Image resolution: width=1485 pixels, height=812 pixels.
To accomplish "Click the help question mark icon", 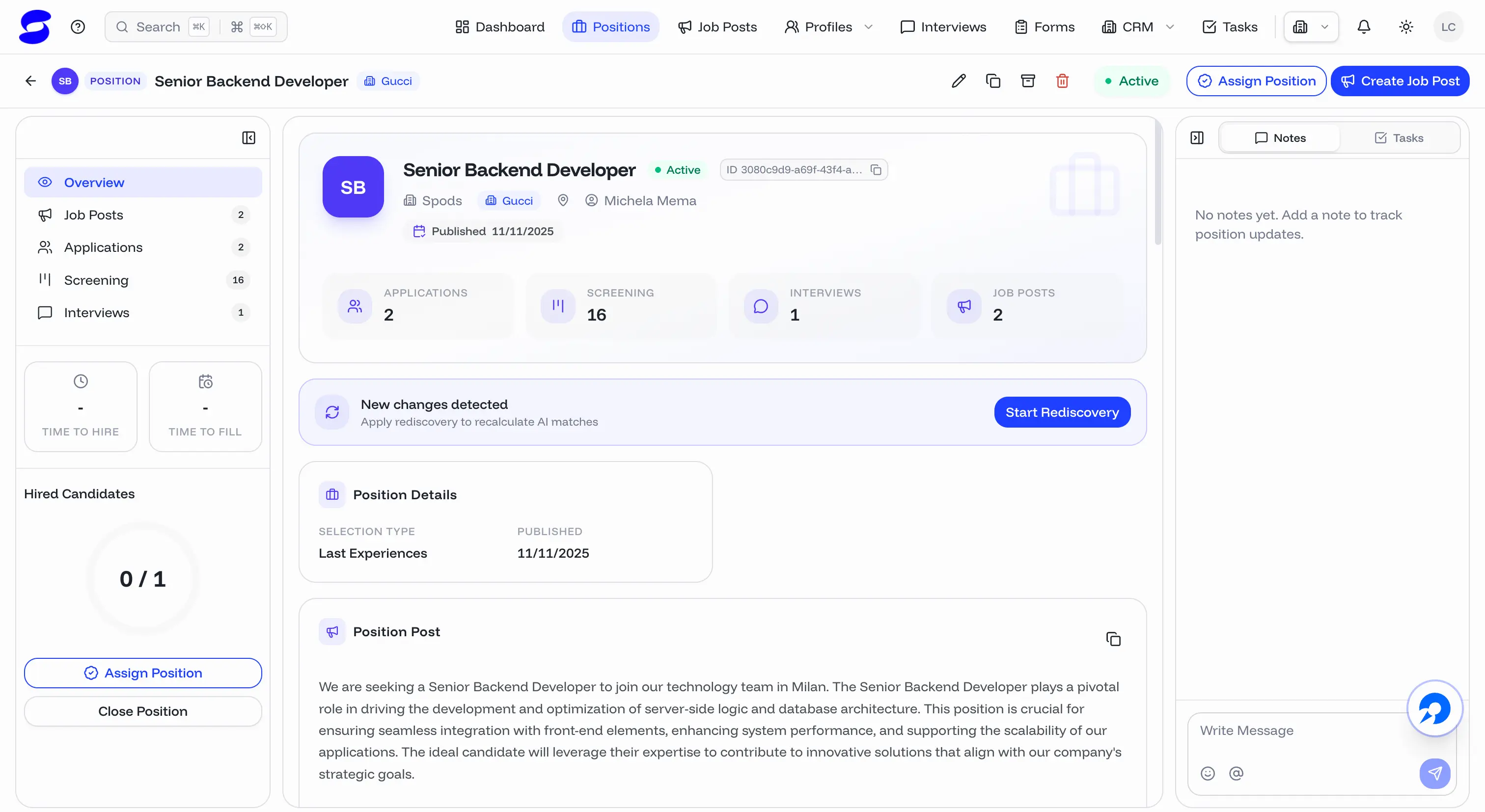I will coord(78,27).
